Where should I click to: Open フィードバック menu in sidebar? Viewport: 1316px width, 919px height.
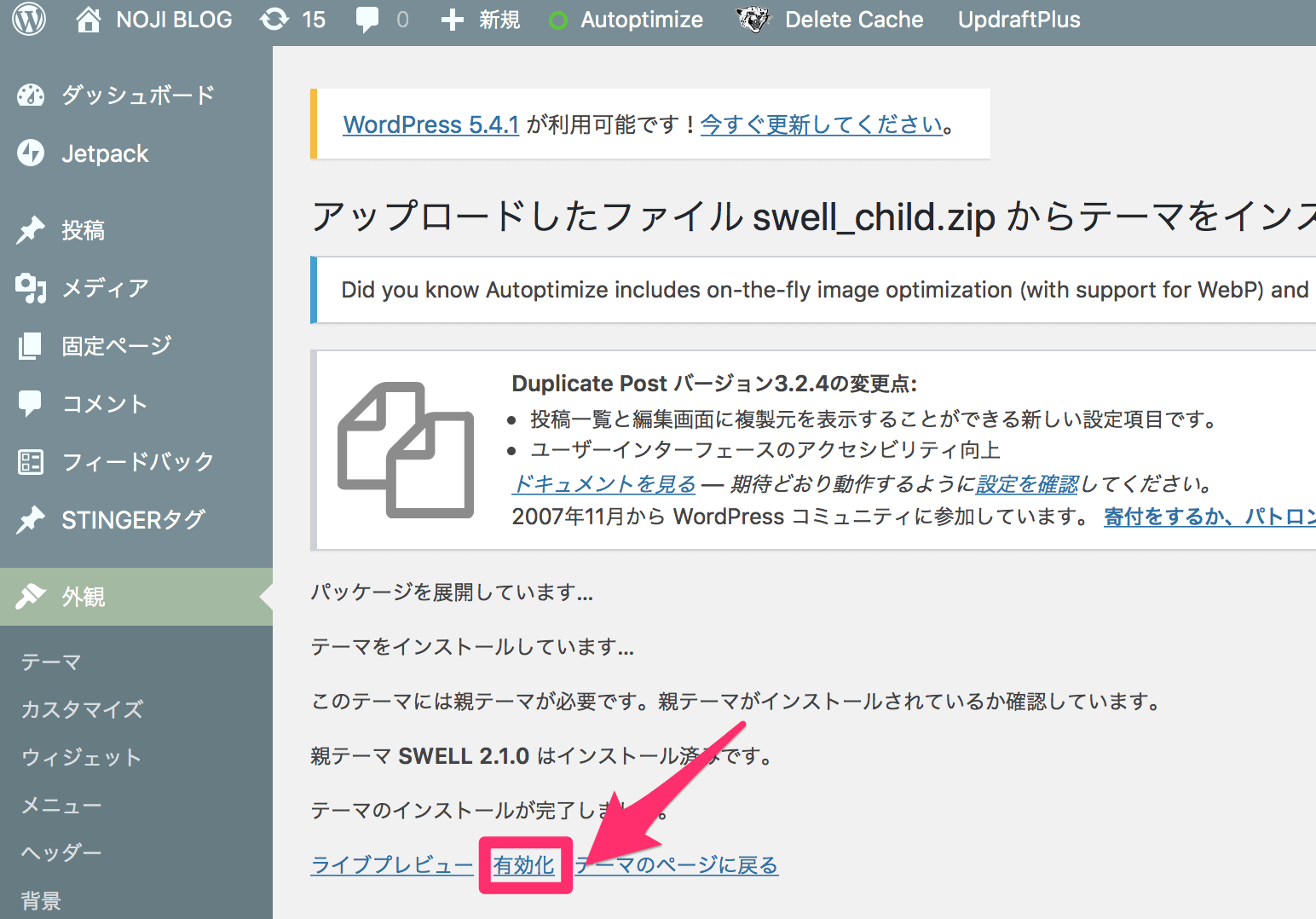pos(138,462)
